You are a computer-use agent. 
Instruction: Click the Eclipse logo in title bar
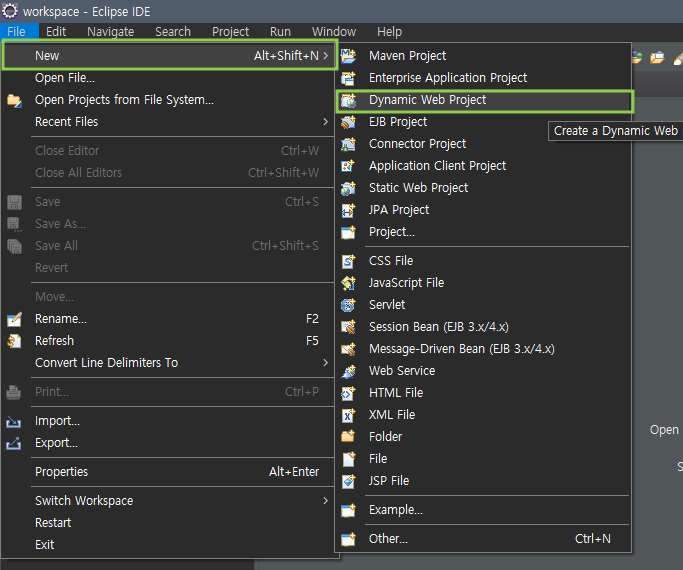[x=10, y=11]
